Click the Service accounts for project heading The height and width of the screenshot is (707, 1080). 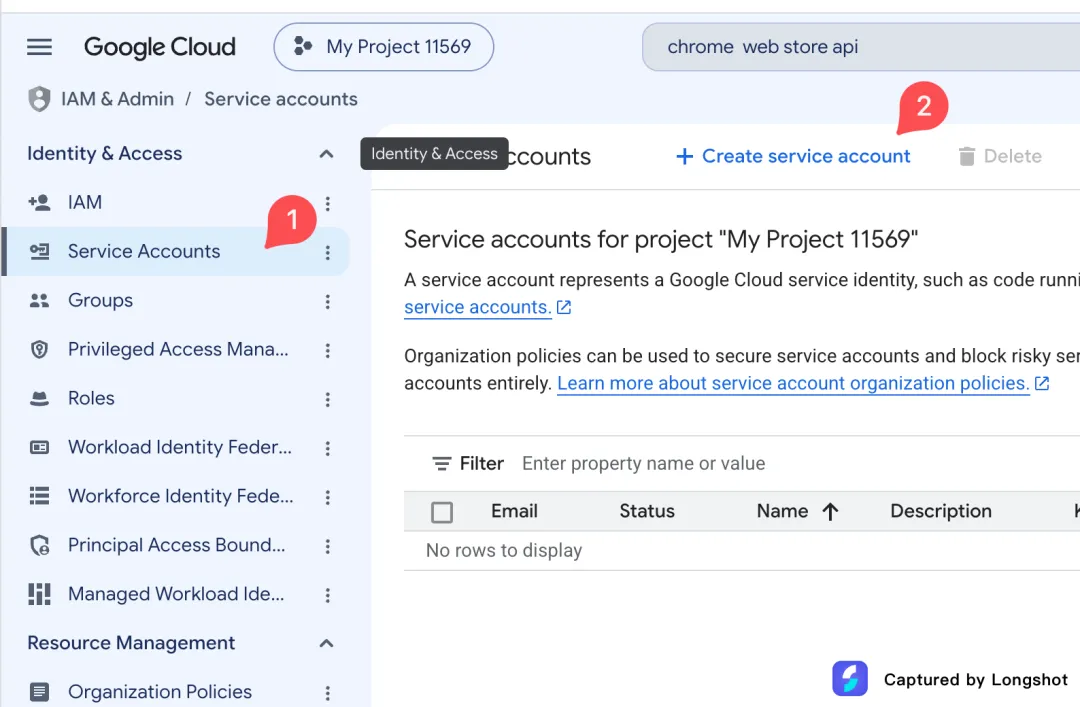(x=661, y=240)
